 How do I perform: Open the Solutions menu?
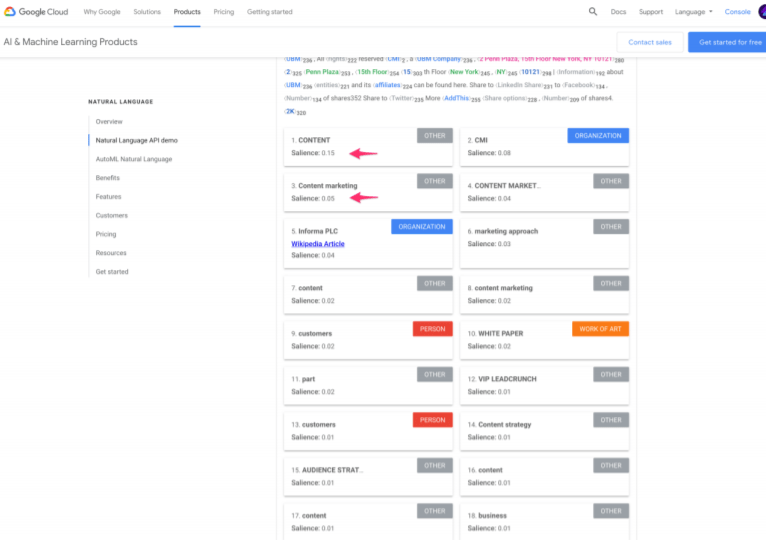(147, 12)
